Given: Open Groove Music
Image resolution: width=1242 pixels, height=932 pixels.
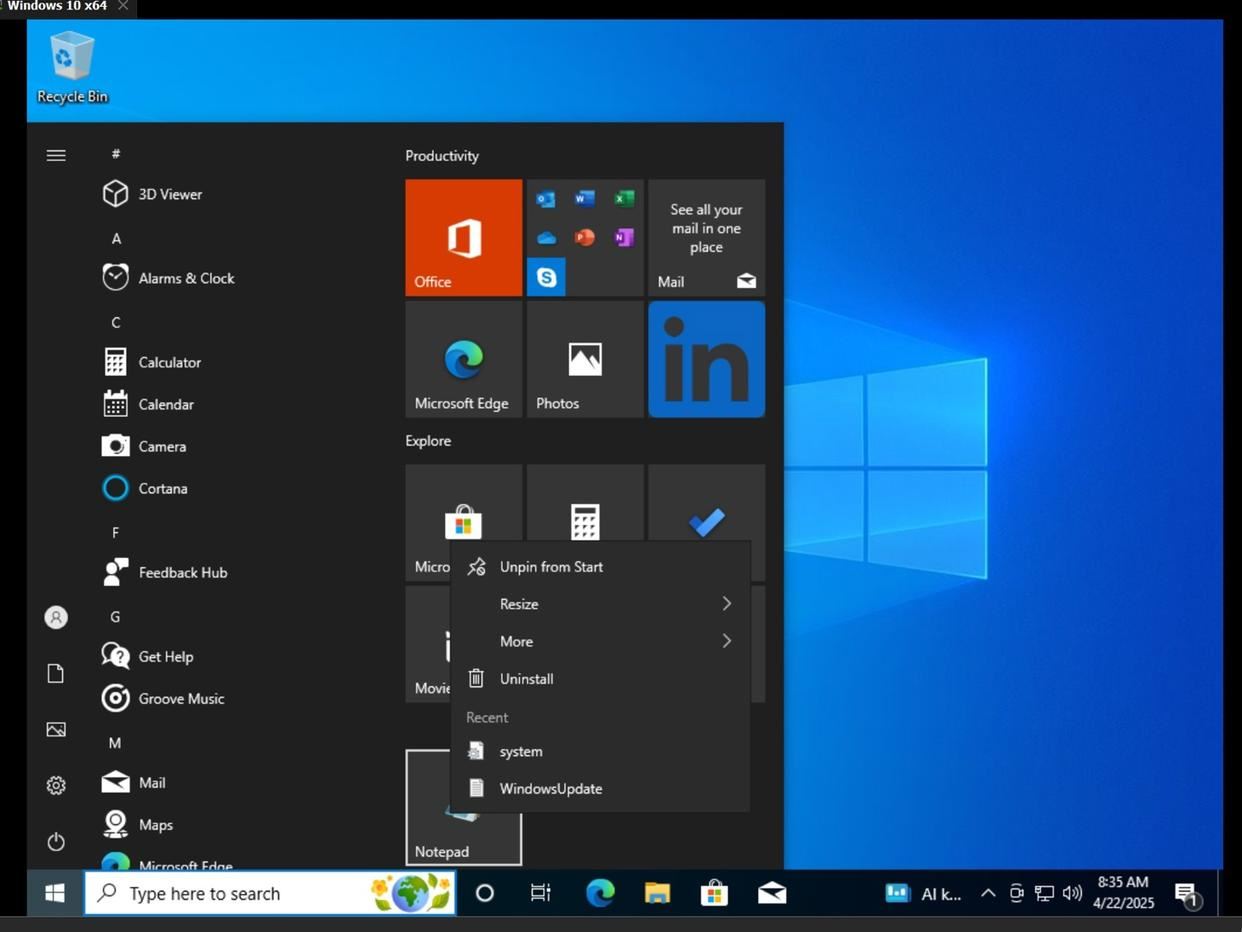Looking at the screenshot, I should pos(181,698).
